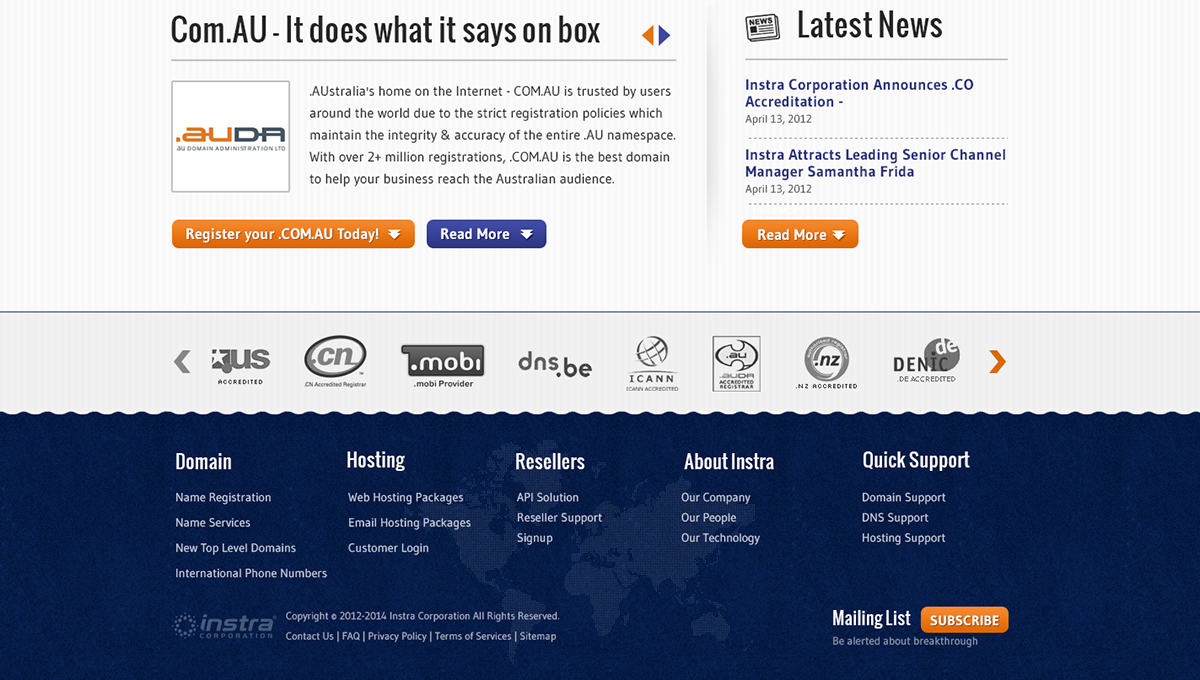Click the Latest News newspaper icon

pos(763,27)
